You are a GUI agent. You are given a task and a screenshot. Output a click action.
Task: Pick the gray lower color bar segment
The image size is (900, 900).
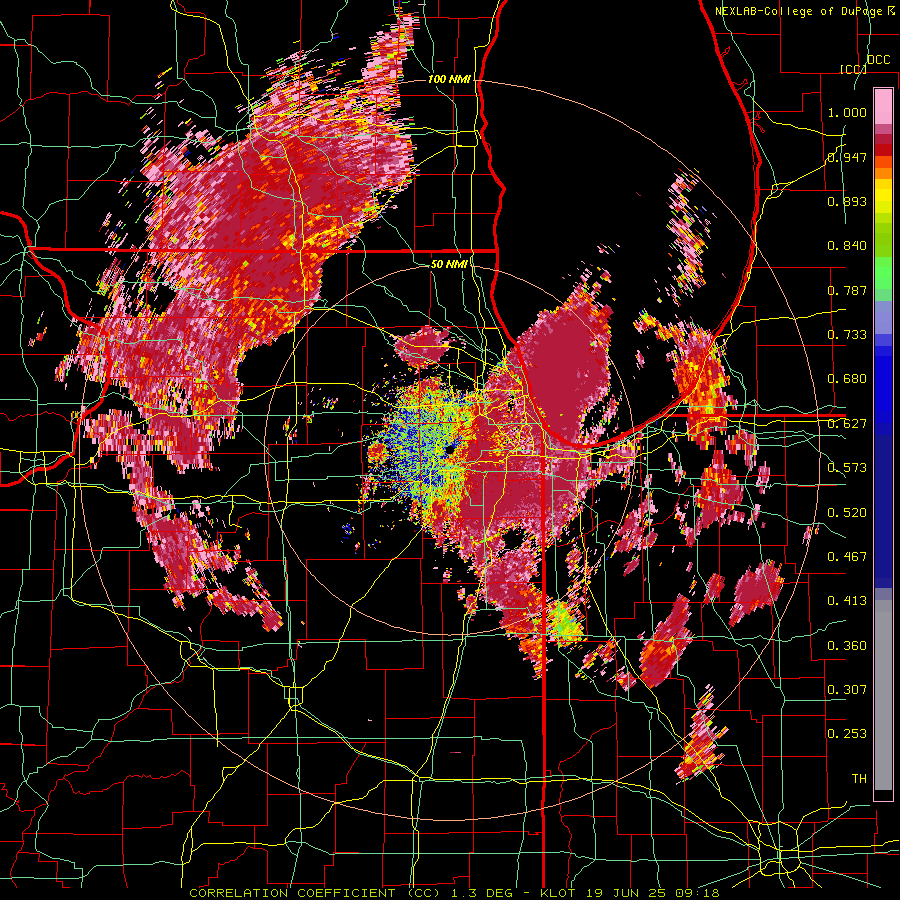click(x=883, y=695)
